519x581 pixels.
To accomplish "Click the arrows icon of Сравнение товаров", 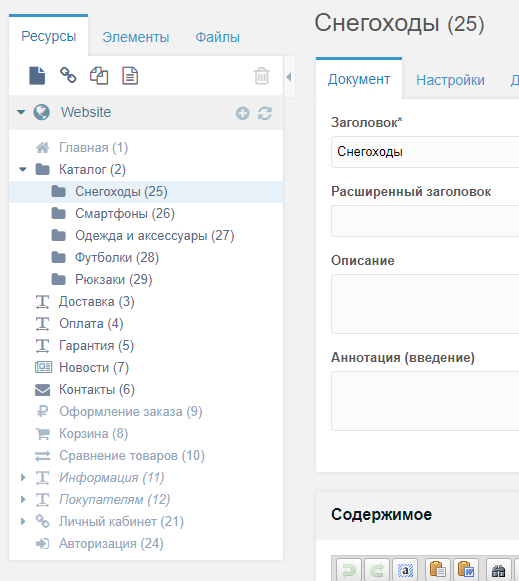I will tap(43, 456).
